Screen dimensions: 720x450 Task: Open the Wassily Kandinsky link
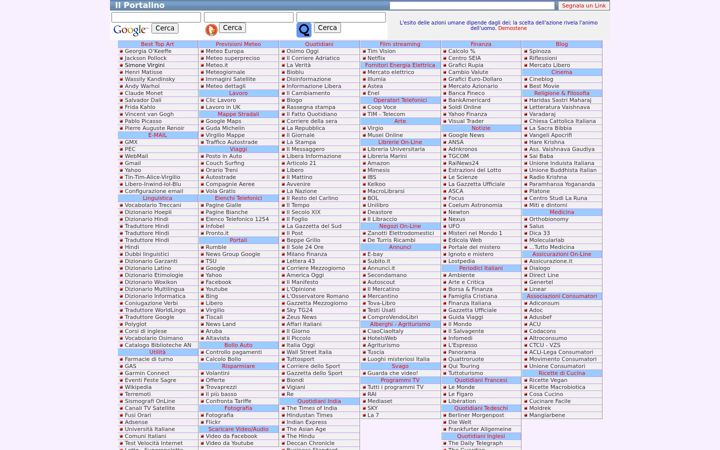(x=150, y=79)
